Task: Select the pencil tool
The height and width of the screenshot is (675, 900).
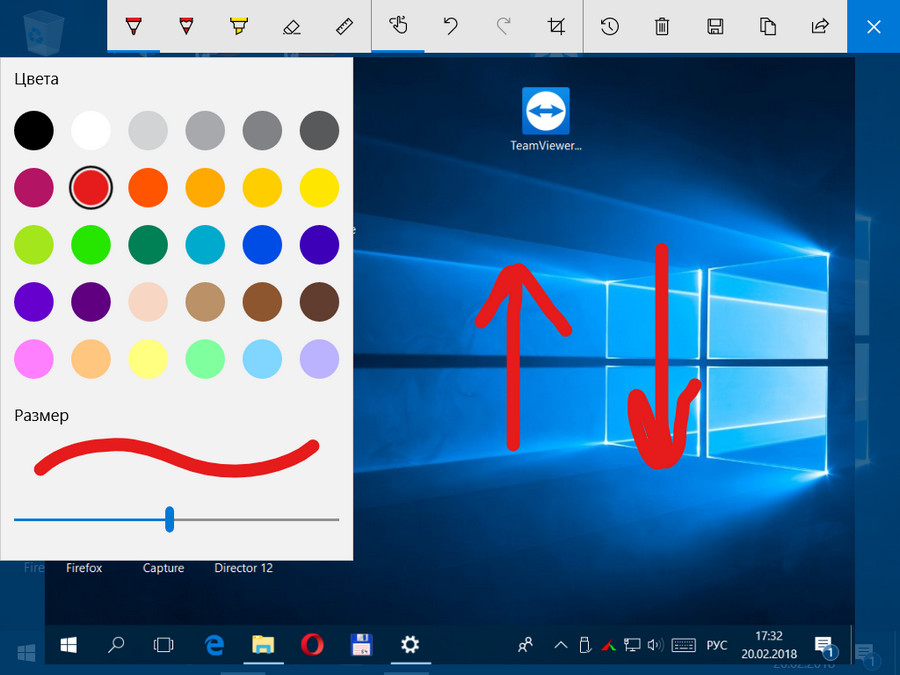Action: (x=186, y=26)
